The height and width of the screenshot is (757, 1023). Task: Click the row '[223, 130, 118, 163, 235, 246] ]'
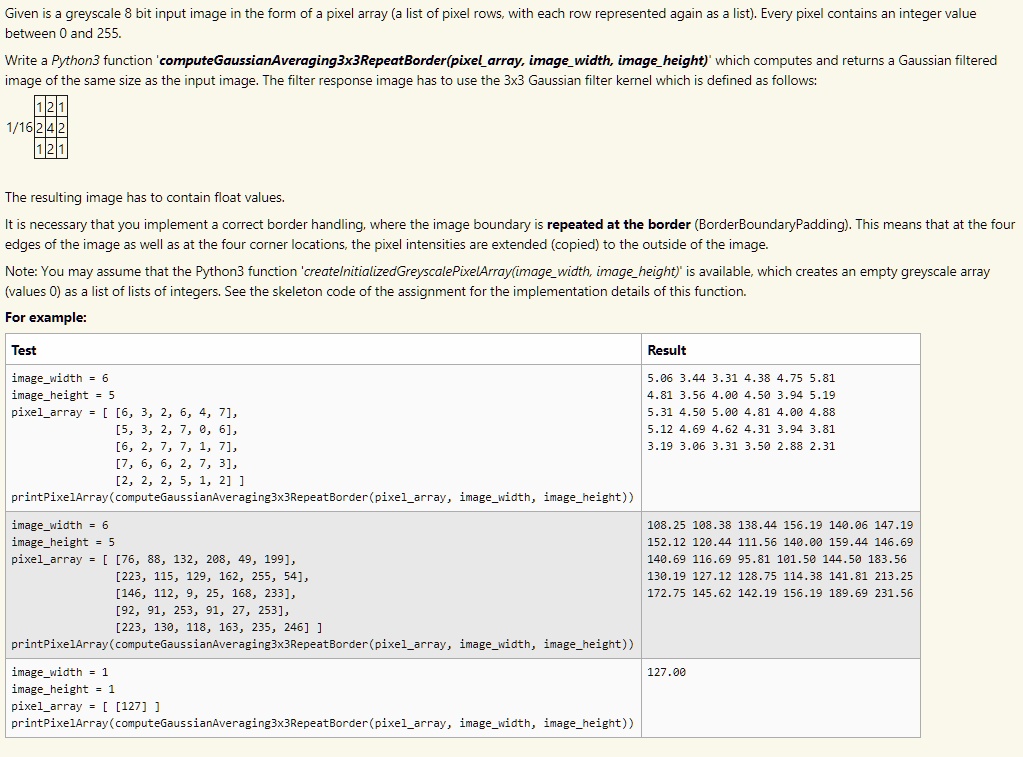[219, 627]
